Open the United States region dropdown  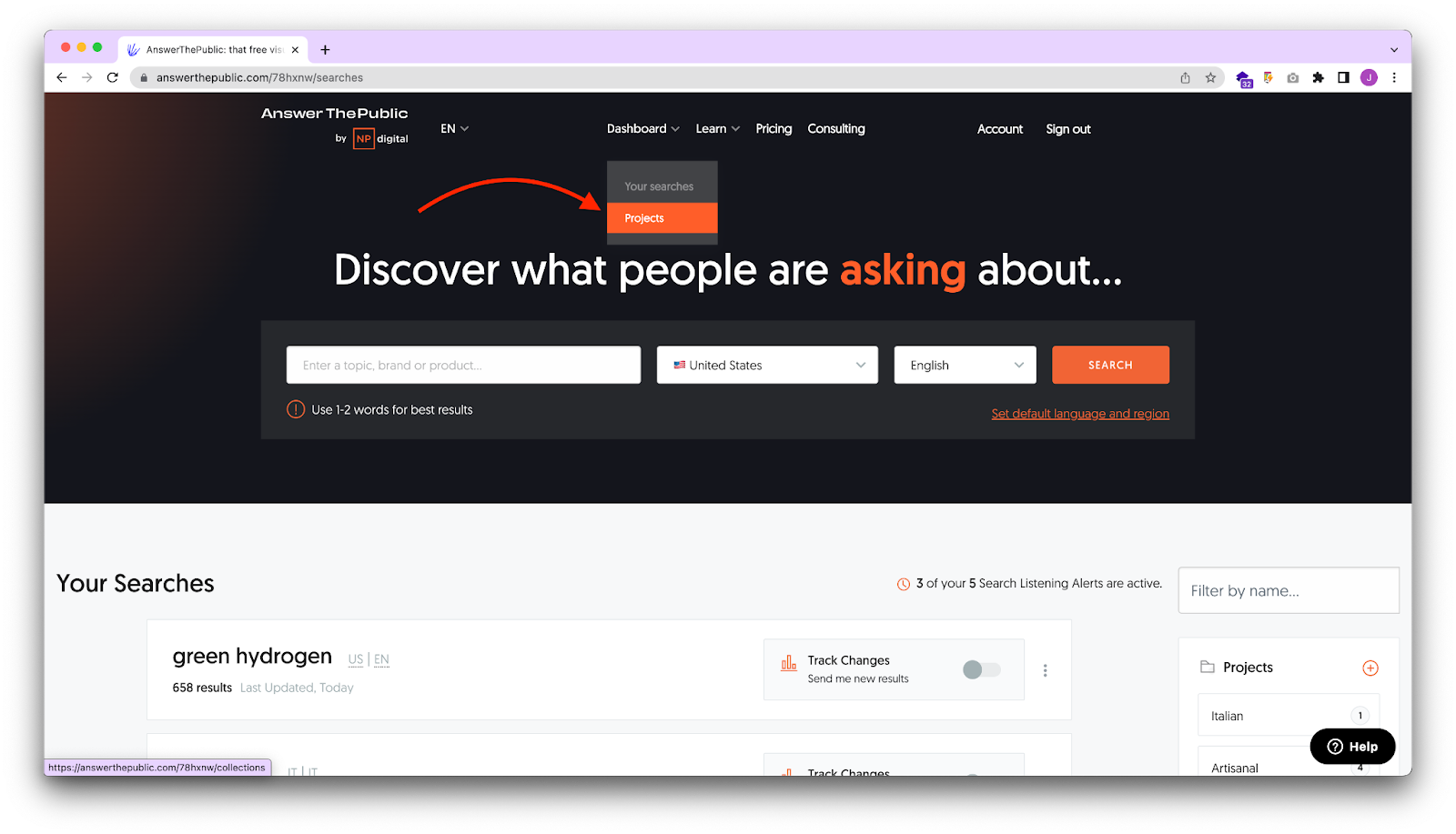pos(767,365)
